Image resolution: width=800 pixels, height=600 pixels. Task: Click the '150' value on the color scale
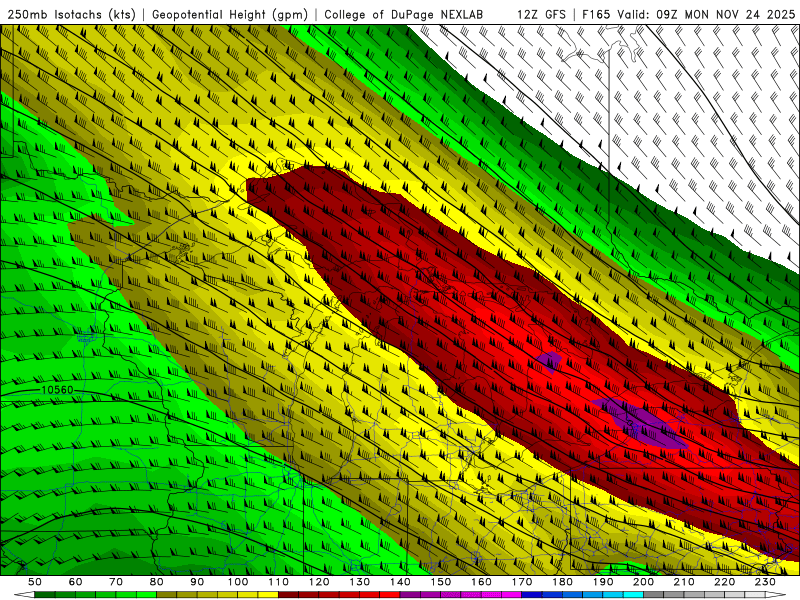[441, 582]
